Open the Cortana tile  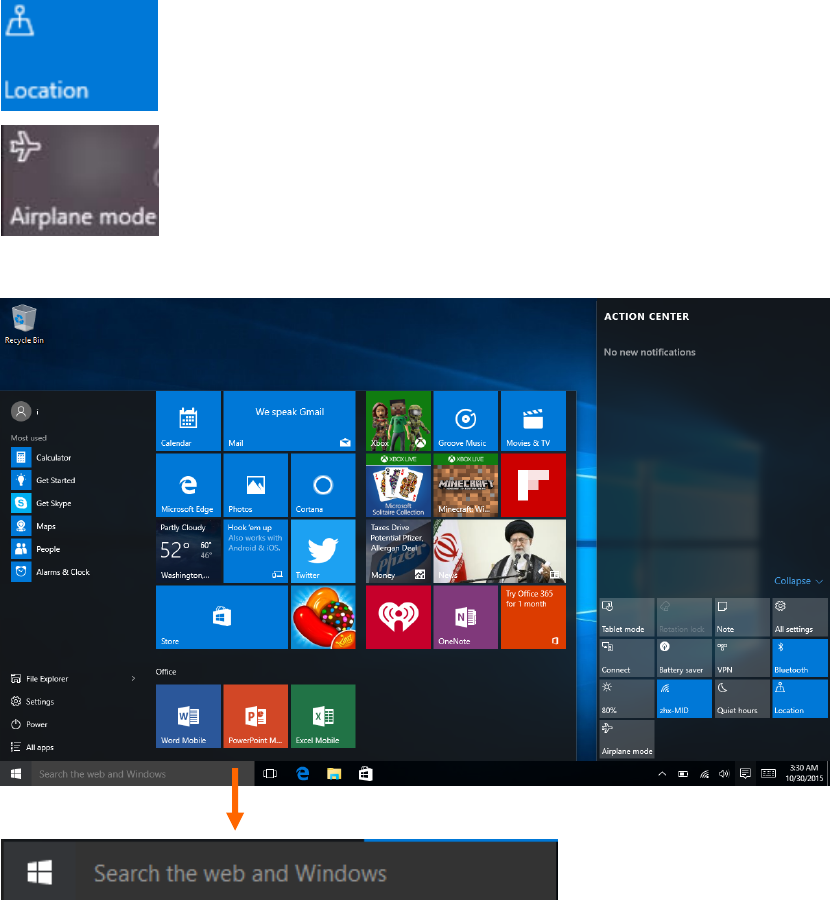(x=323, y=486)
